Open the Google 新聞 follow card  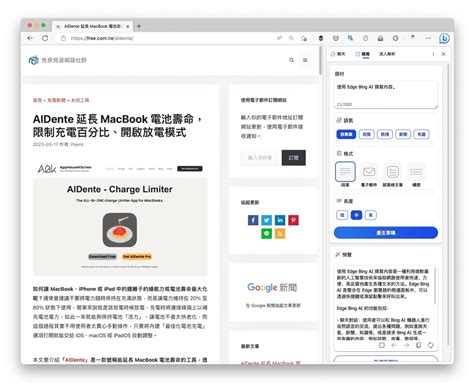click(273, 293)
